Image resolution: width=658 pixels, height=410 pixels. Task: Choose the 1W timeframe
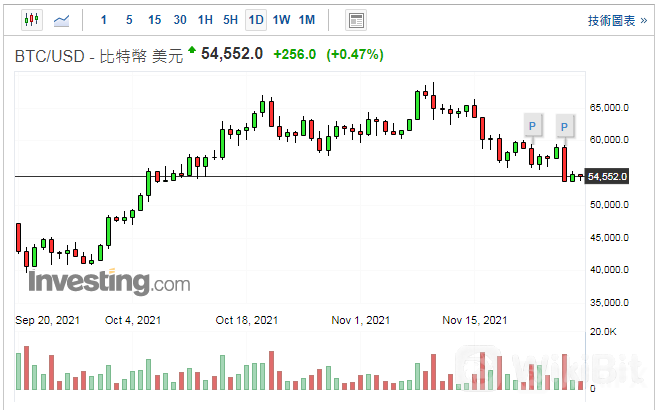(281, 20)
